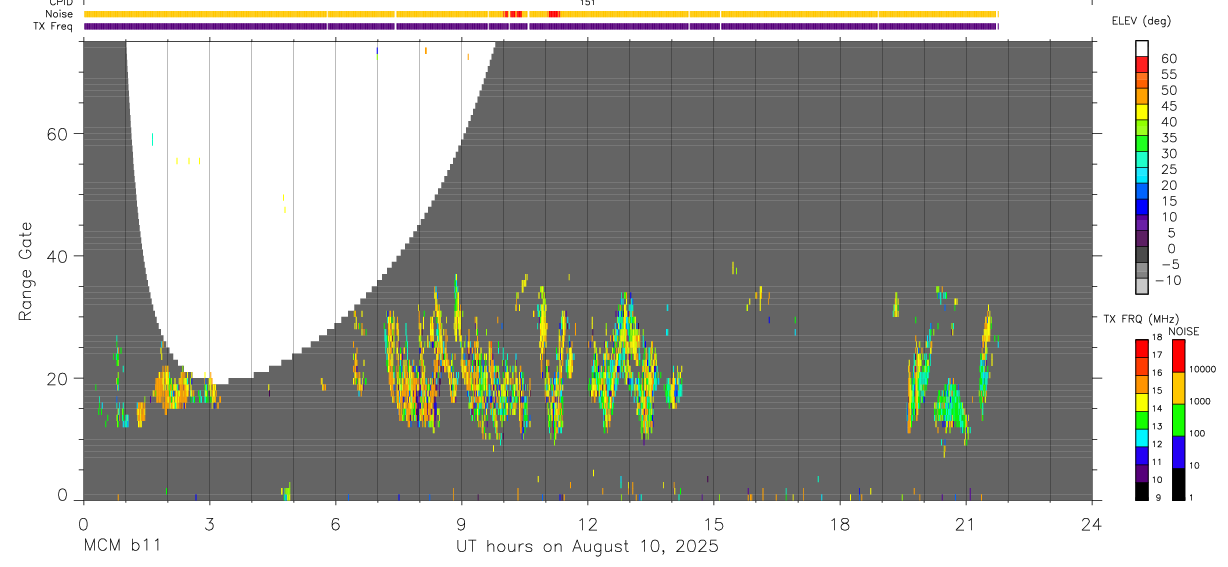Click the 40 label on ELEV scale
The image size is (1228, 567).
coord(1167,122)
